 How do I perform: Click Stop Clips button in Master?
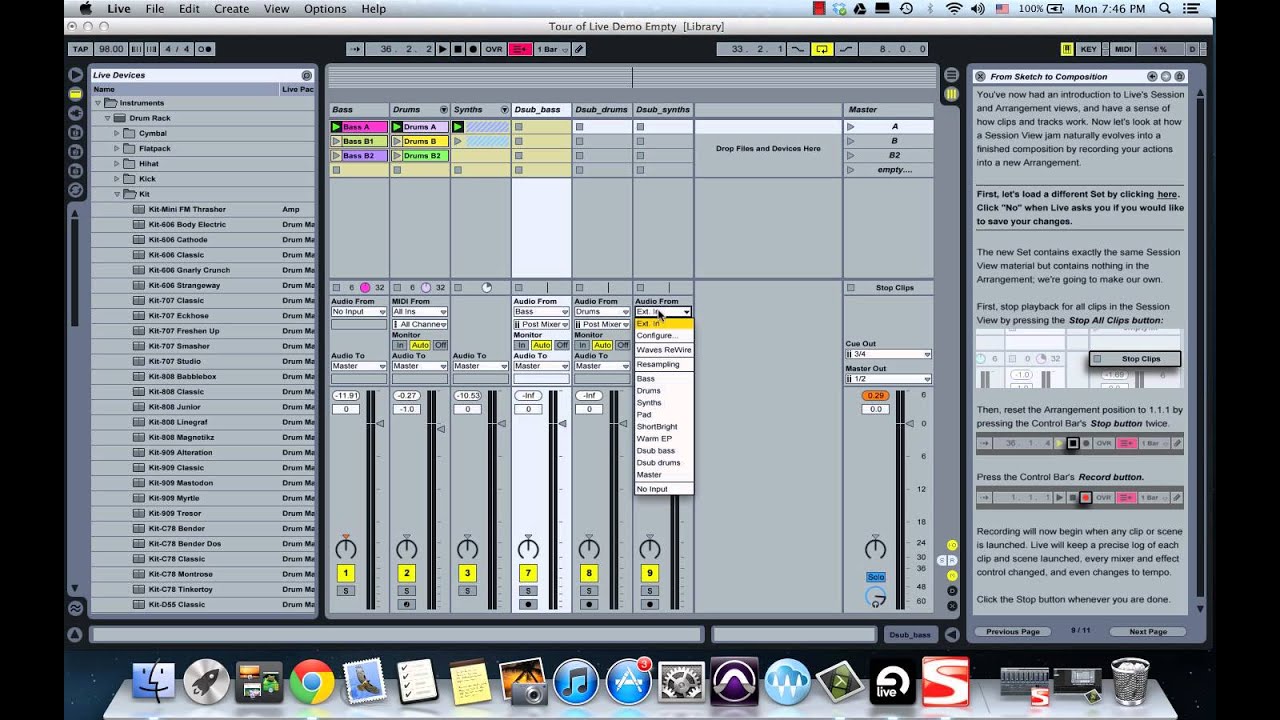[x=888, y=288]
